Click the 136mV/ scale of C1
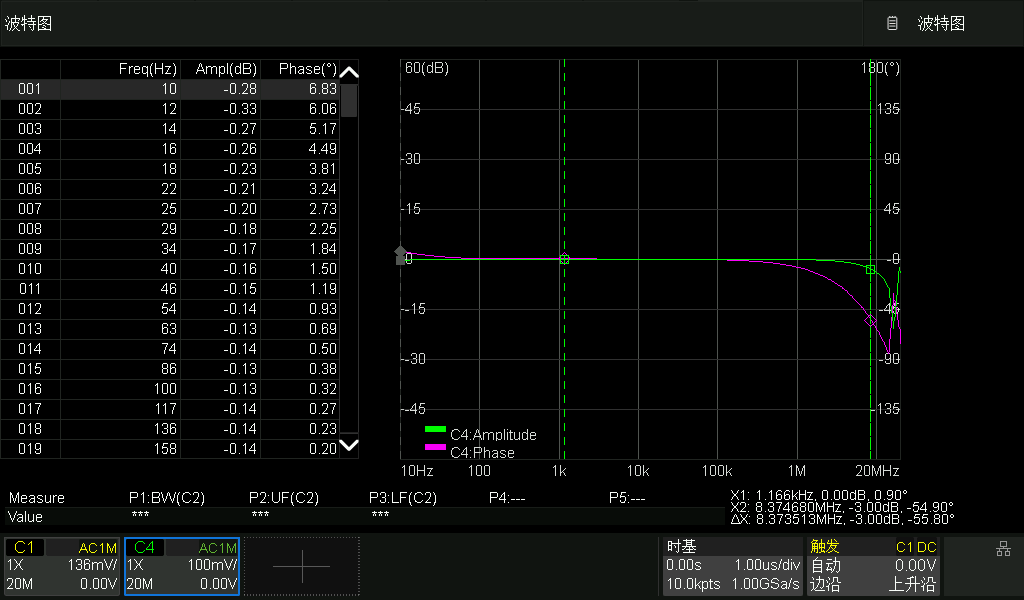Image resolution: width=1024 pixels, height=600 pixels. 91,565
